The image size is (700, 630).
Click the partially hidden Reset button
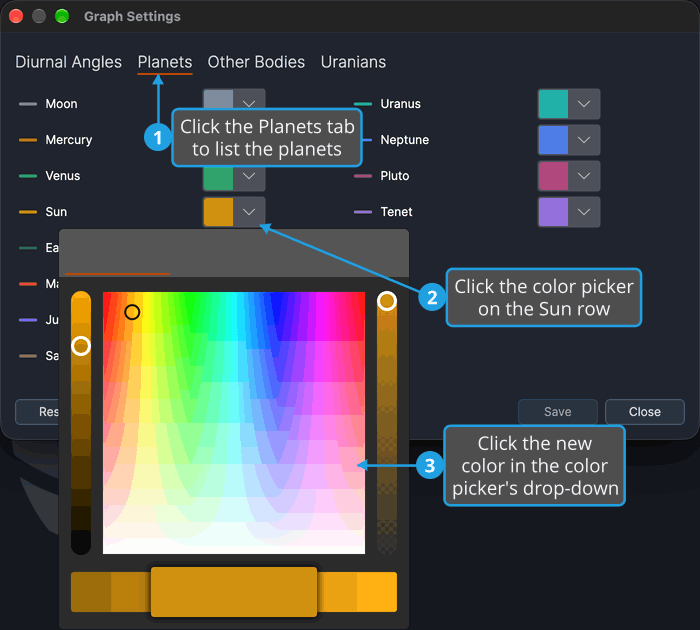(x=38, y=412)
